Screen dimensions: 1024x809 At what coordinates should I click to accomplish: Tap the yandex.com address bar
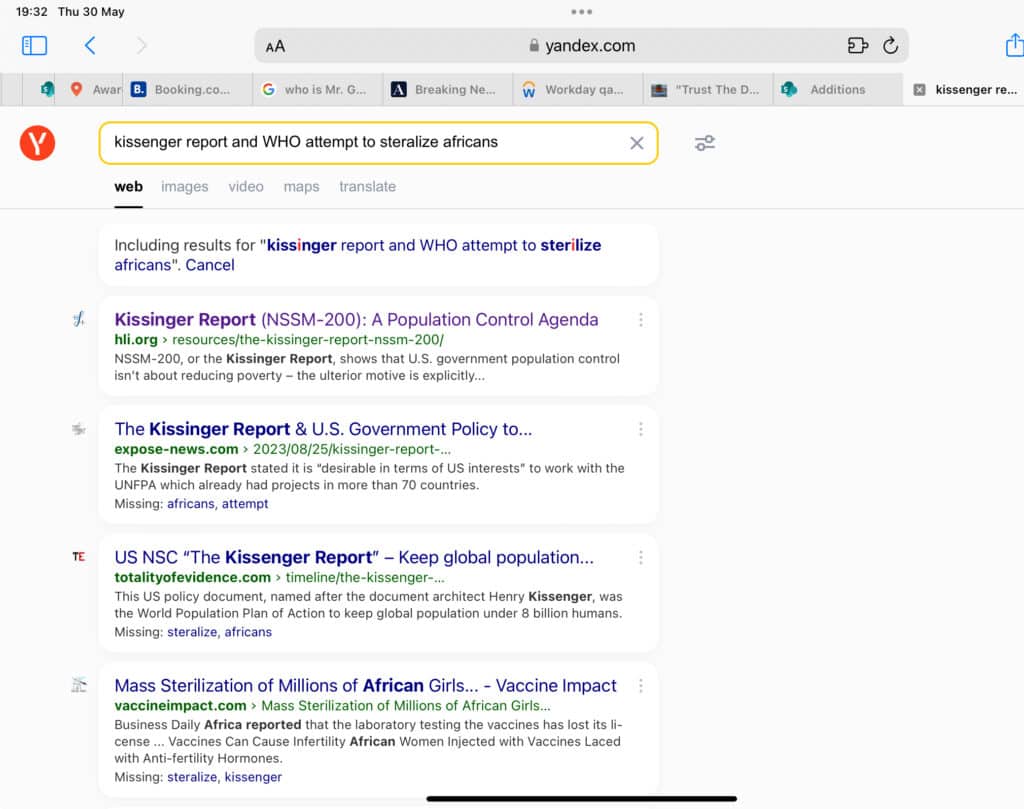(x=581, y=46)
